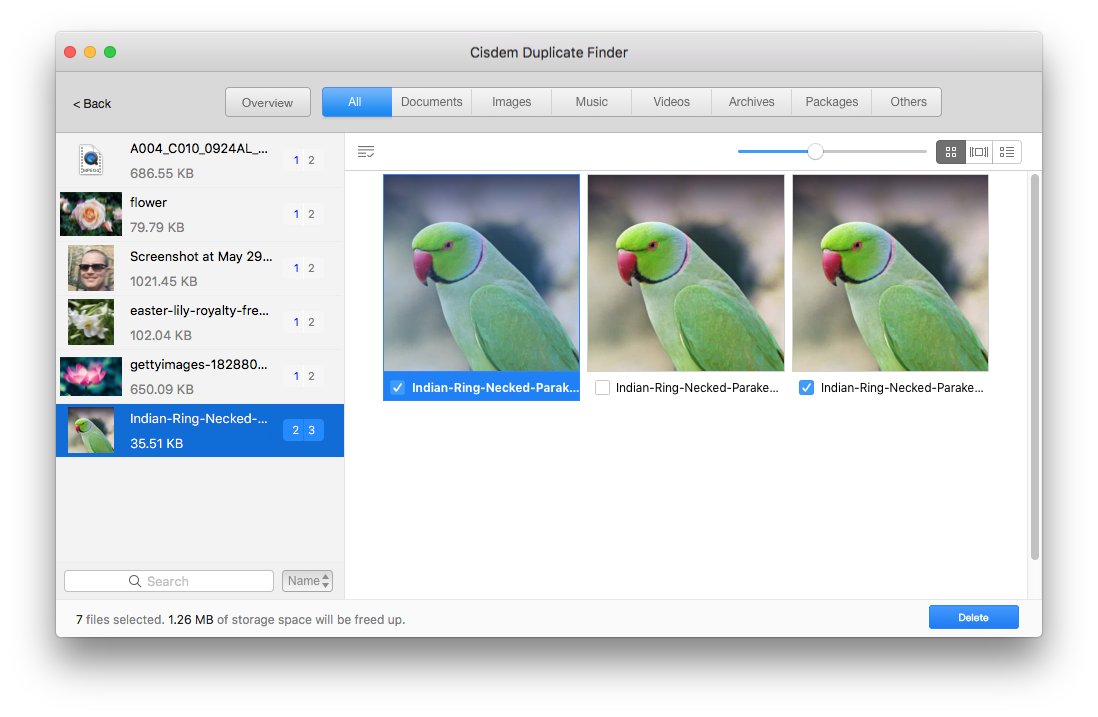Screen dimensions: 1098x717
Task: Open the Name sort dropdown
Action: point(307,580)
